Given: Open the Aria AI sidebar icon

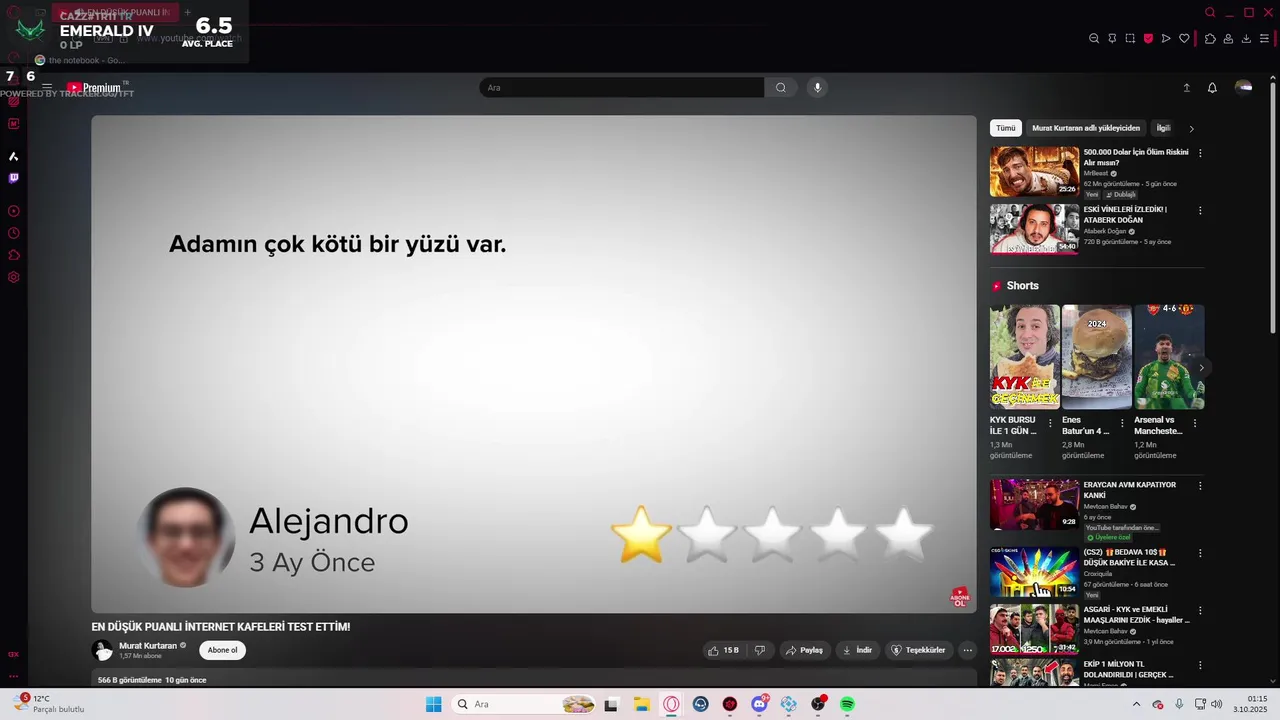Looking at the screenshot, I should 13,156.
